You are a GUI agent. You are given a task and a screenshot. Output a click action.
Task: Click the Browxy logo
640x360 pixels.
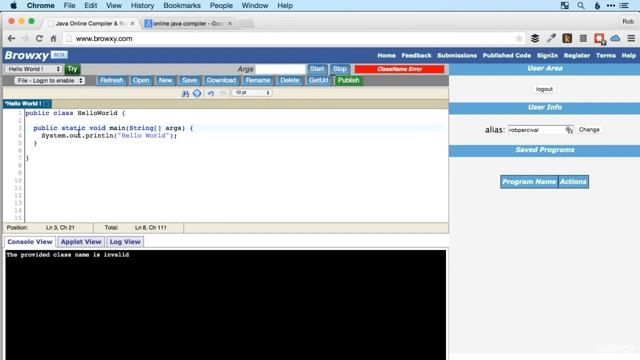coord(27,55)
